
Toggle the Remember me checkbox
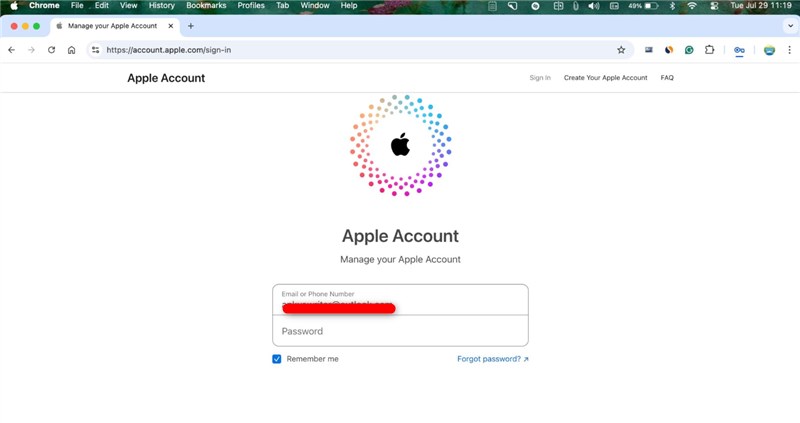(x=277, y=359)
